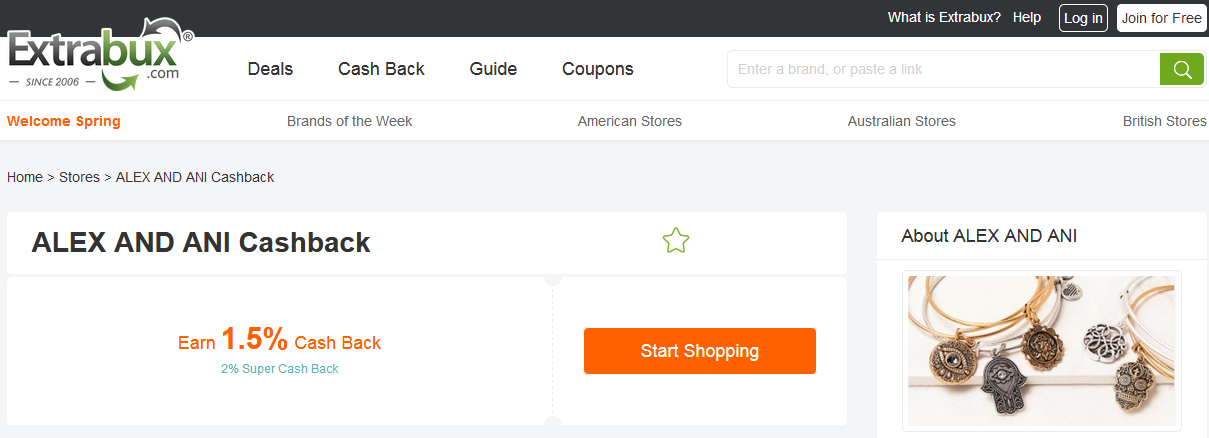
Task: Open the What is Extrabux? link
Action: [944, 18]
